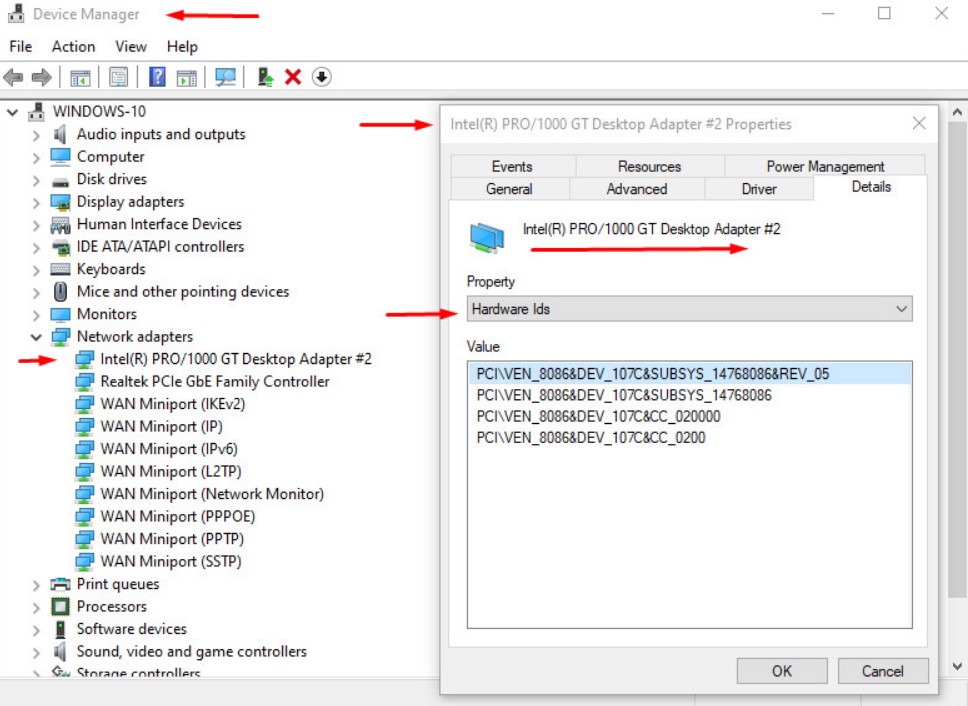Expand the Disk drives category
968x706 pixels.
(x=36, y=180)
